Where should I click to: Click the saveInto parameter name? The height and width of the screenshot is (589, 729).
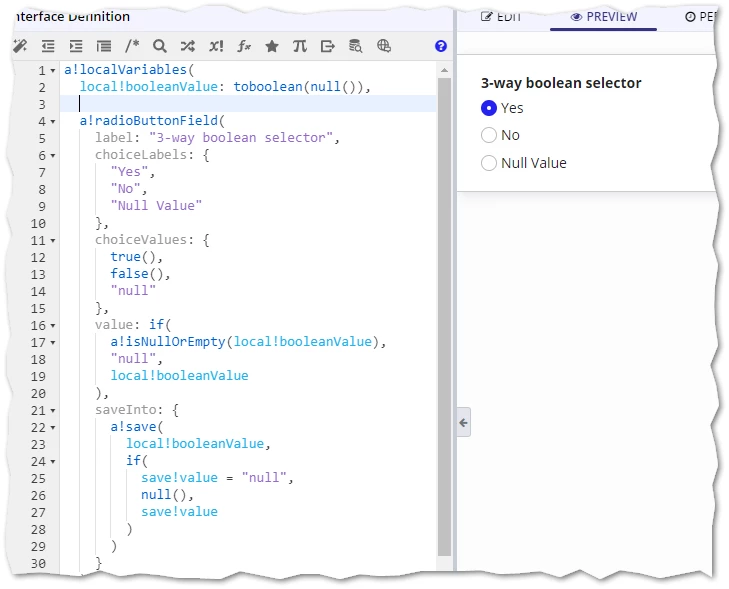pos(126,410)
